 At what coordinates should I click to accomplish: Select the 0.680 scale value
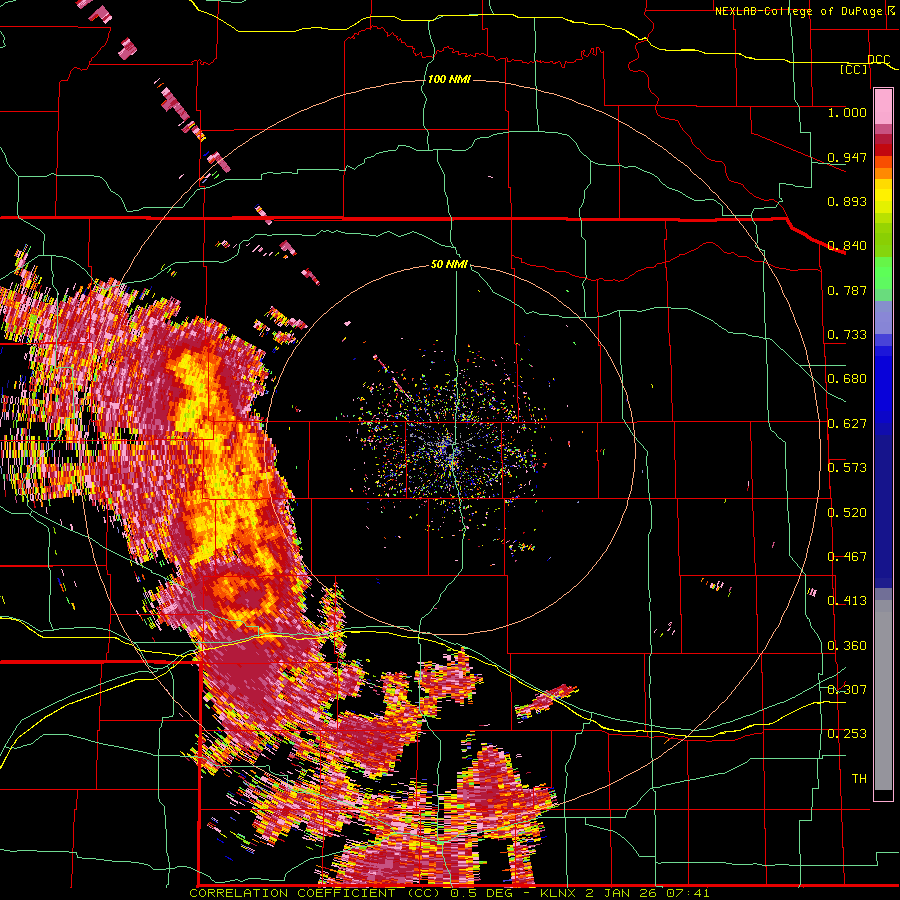pyautogui.click(x=847, y=379)
